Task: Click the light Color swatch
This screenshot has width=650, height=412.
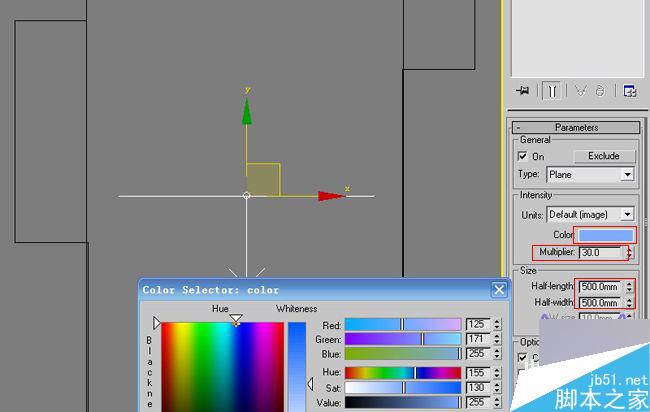Action: (606, 235)
